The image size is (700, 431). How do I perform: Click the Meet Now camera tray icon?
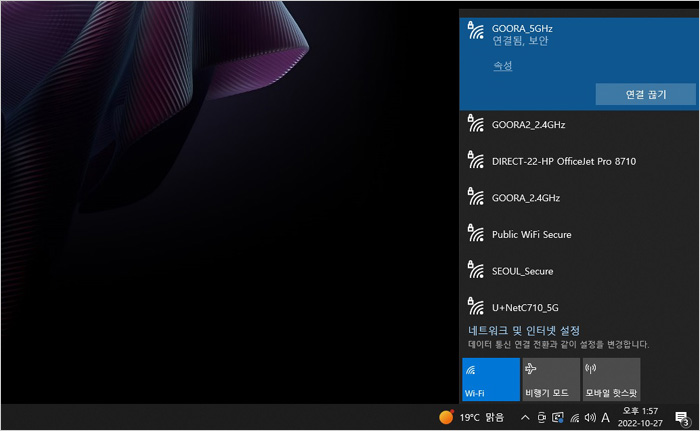[x=542, y=417]
